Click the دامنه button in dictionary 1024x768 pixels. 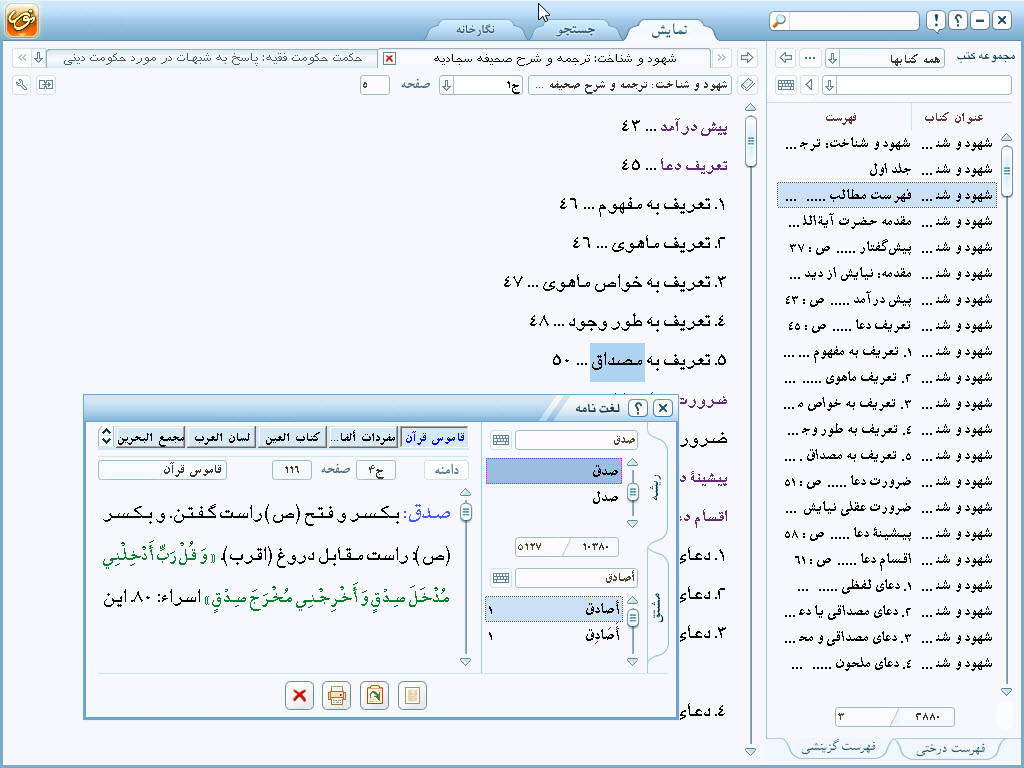pos(445,470)
